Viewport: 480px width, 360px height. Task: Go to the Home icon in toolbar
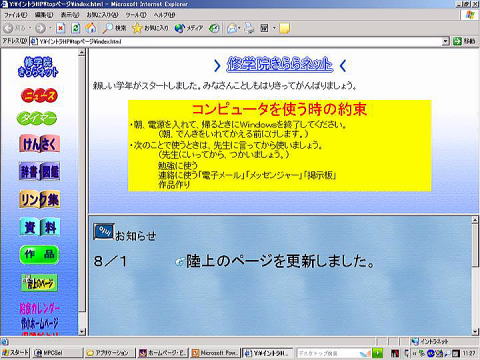click(x=90, y=28)
